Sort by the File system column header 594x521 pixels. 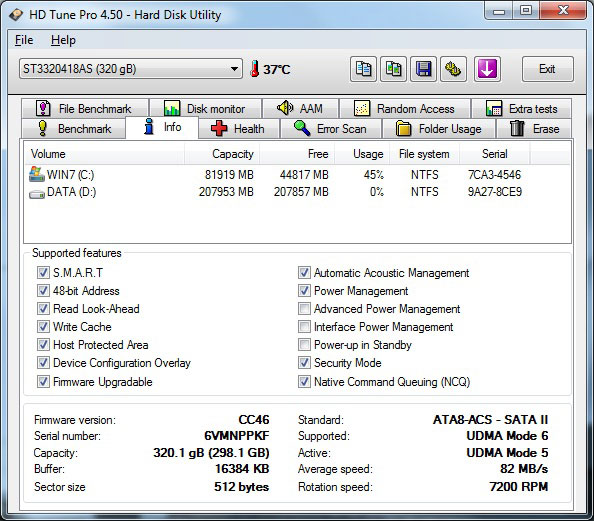(x=424, y=154)
